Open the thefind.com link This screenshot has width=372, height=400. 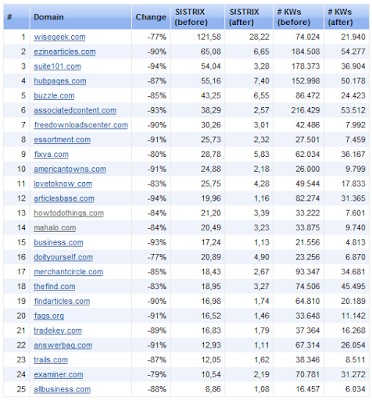click(x=54, y=286)
